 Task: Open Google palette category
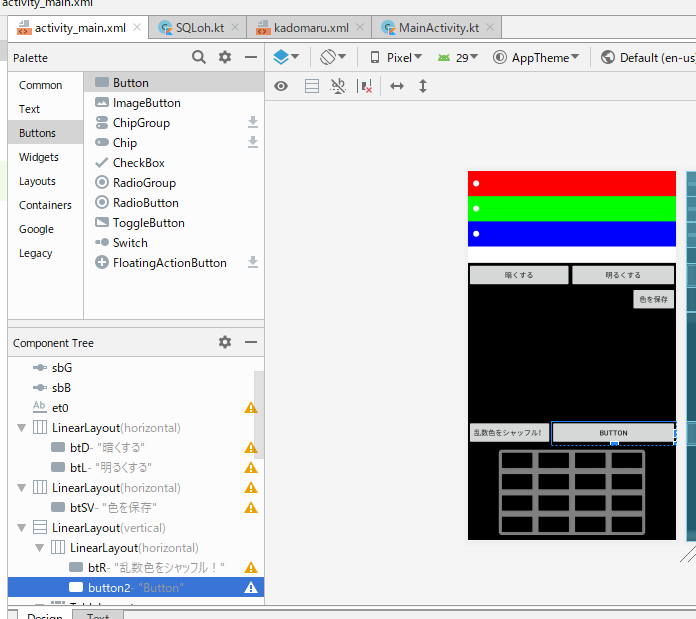[45, 229]
